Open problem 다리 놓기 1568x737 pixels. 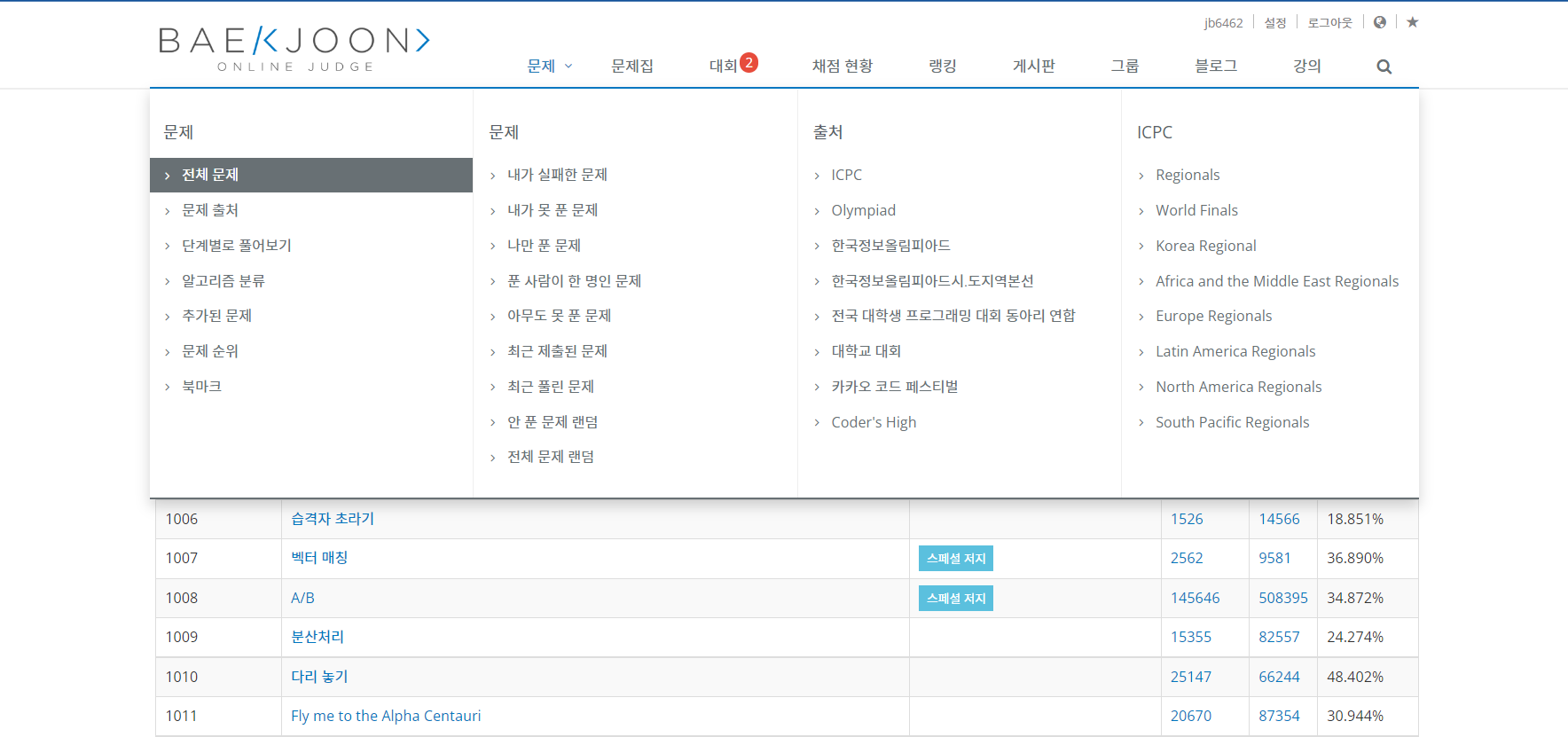[x=319, y=677]
